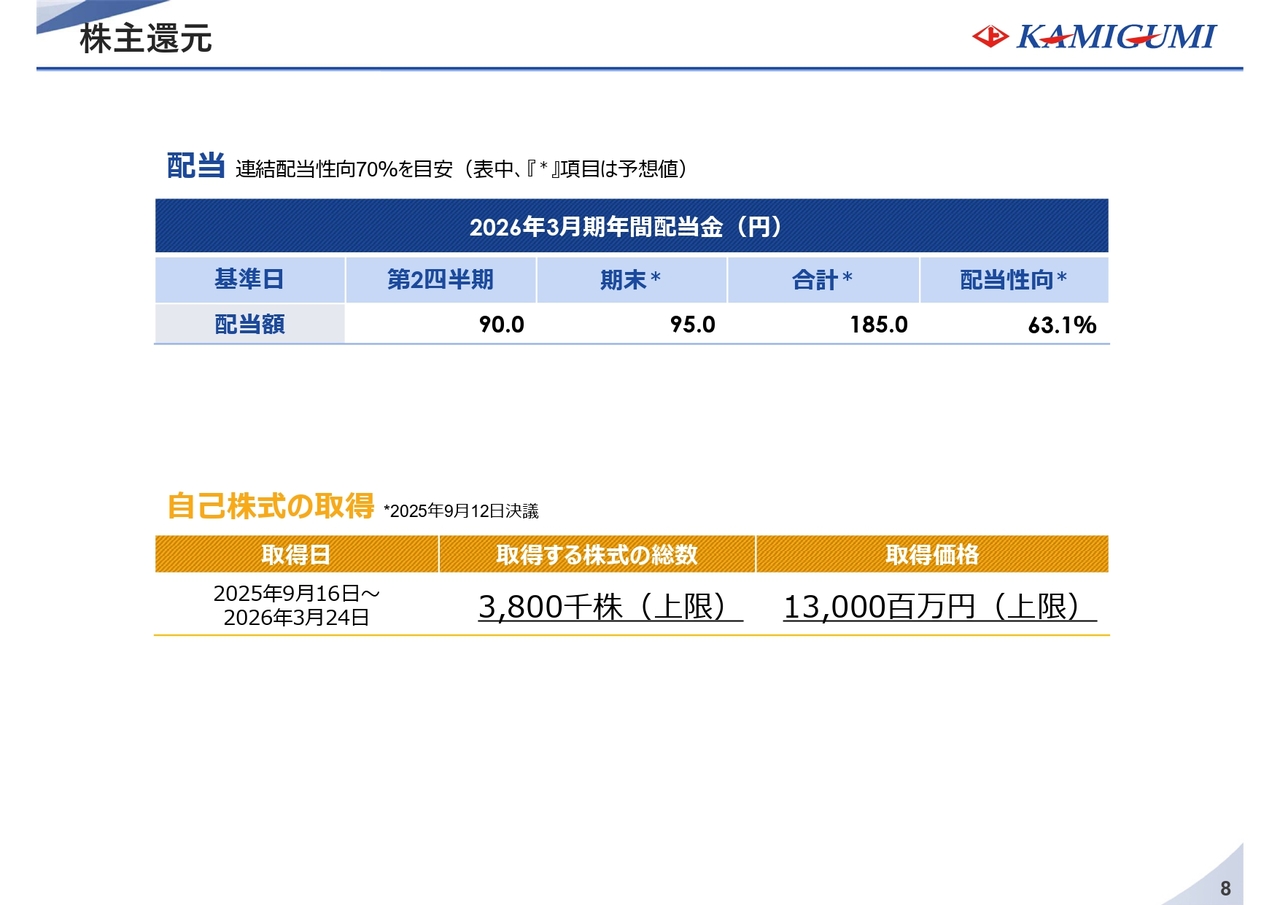
Task: Select the 合計* column header
Action: click(x=822, y=280)
